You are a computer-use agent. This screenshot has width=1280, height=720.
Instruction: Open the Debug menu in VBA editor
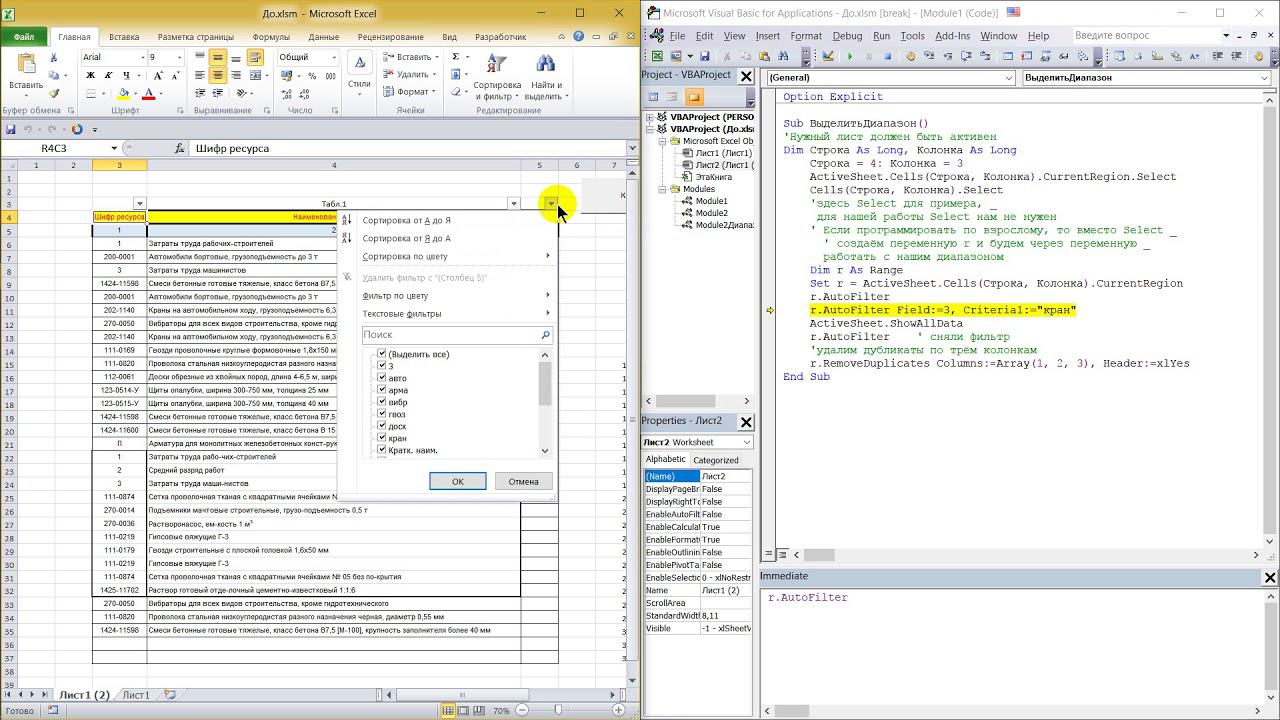click(x=846, y=36)
